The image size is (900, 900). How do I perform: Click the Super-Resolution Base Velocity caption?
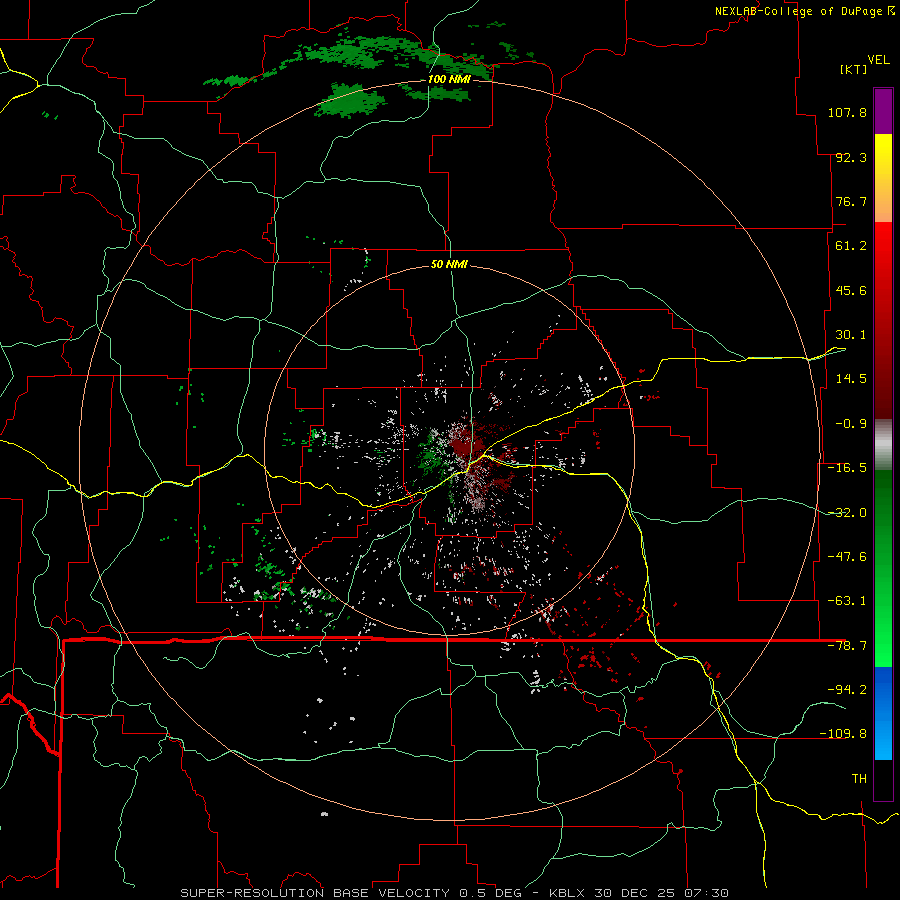tap(455, 893)
